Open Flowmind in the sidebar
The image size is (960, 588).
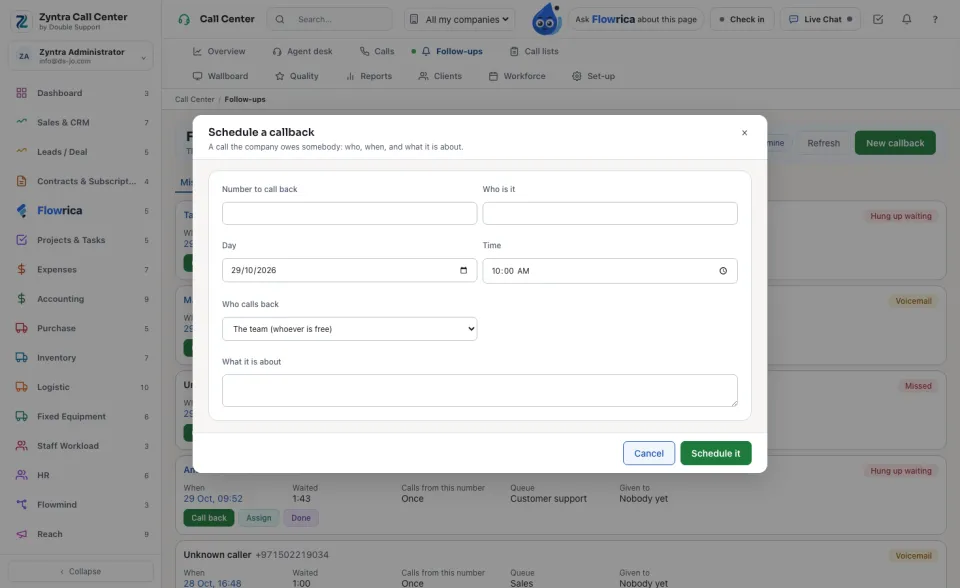[x=81, y=505]
